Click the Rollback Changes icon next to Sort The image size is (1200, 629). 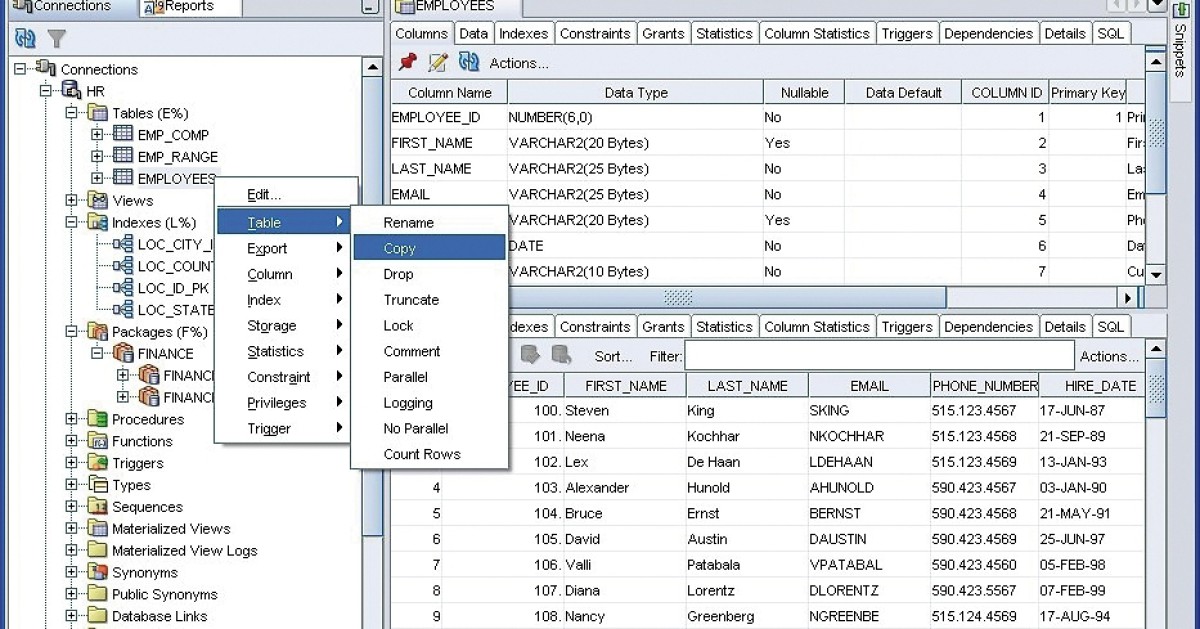(x=561, y=355)
